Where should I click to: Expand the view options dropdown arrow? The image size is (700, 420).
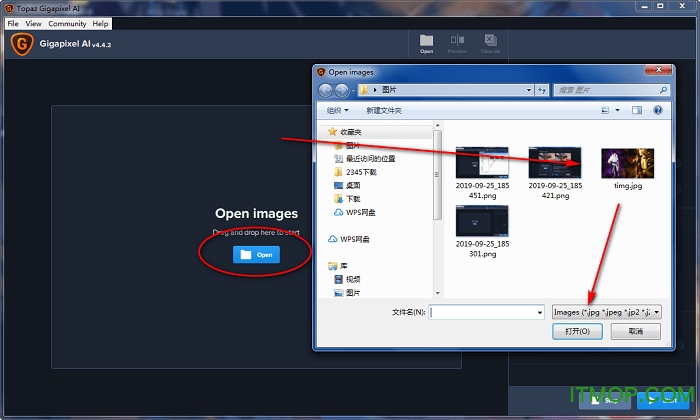617,110
